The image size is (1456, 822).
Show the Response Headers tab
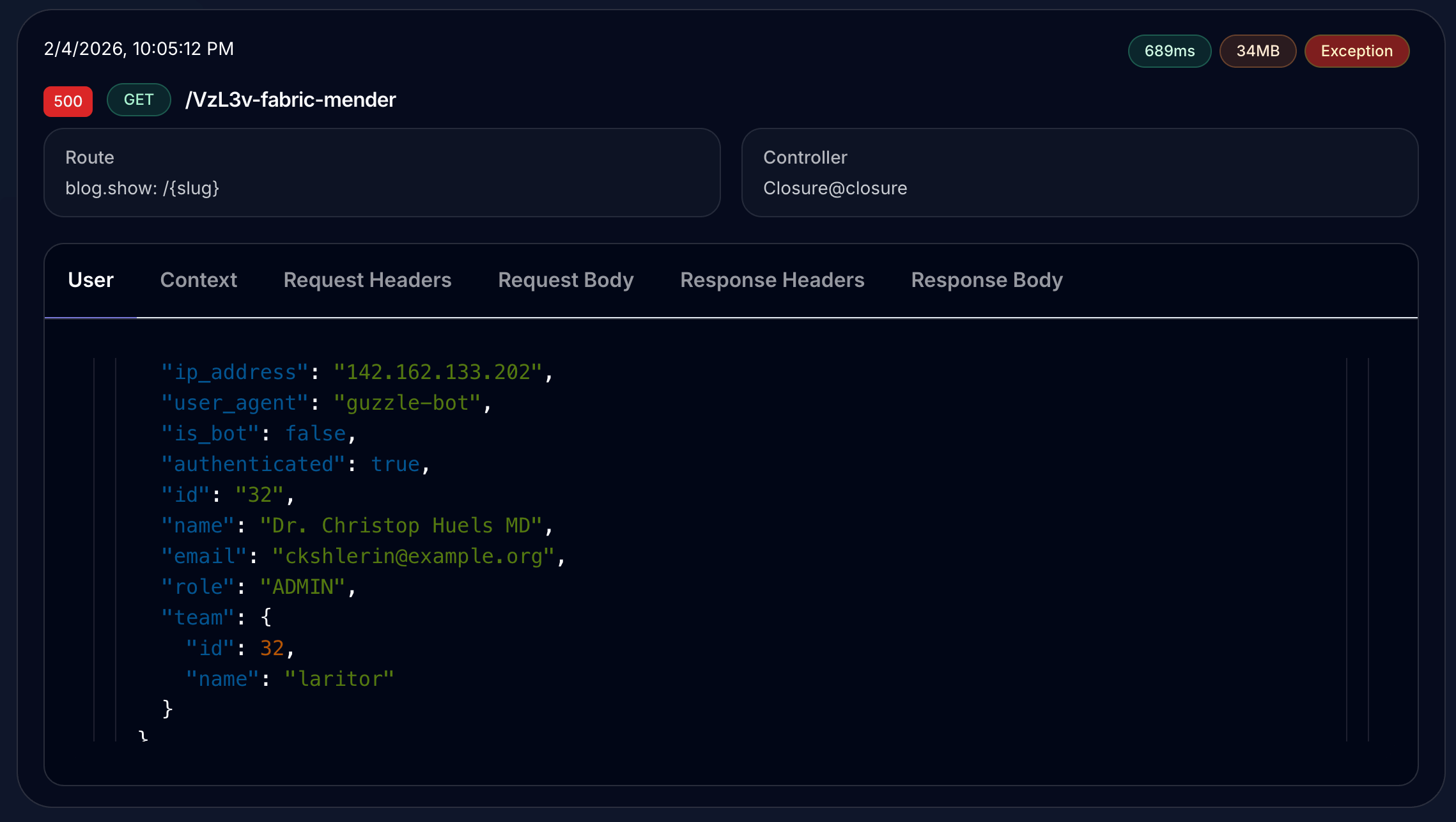coord(772,280)
